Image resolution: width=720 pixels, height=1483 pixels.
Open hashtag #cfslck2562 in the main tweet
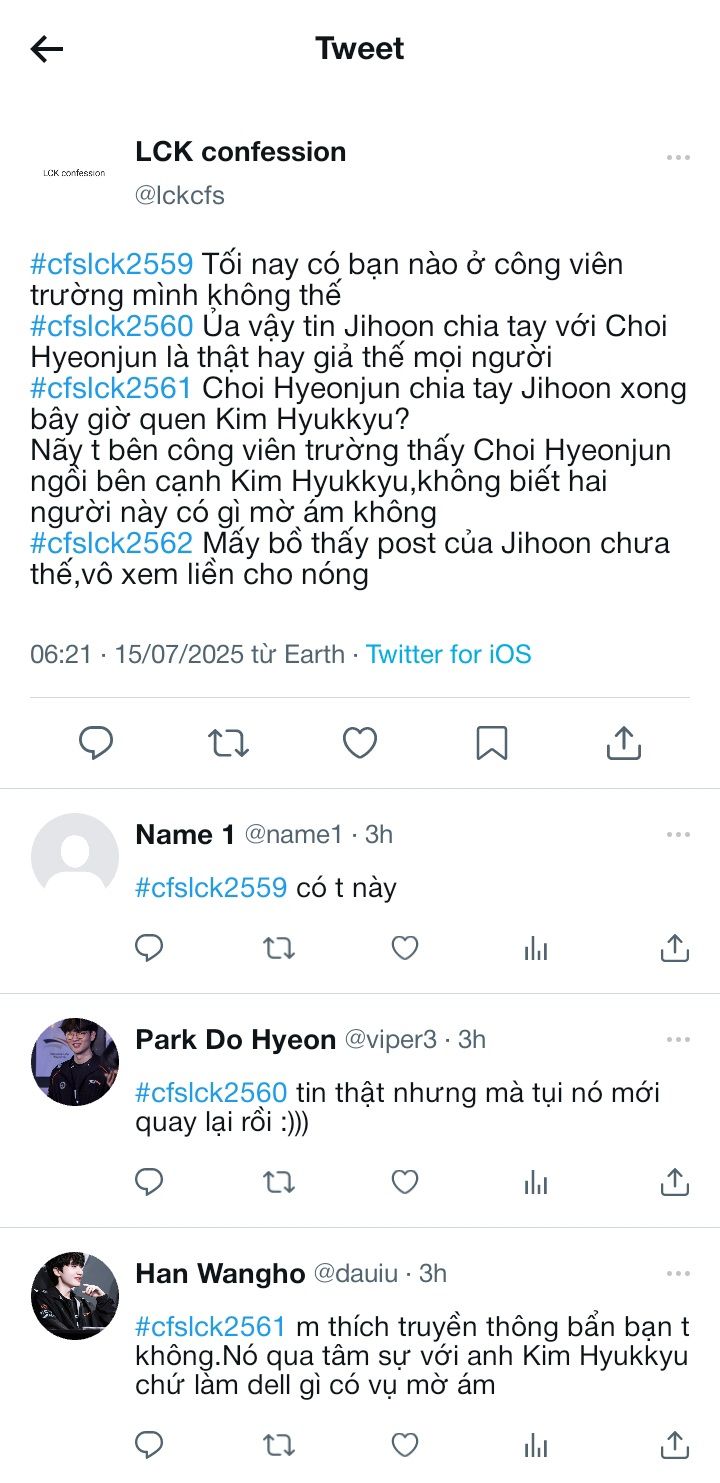[111, 544]
